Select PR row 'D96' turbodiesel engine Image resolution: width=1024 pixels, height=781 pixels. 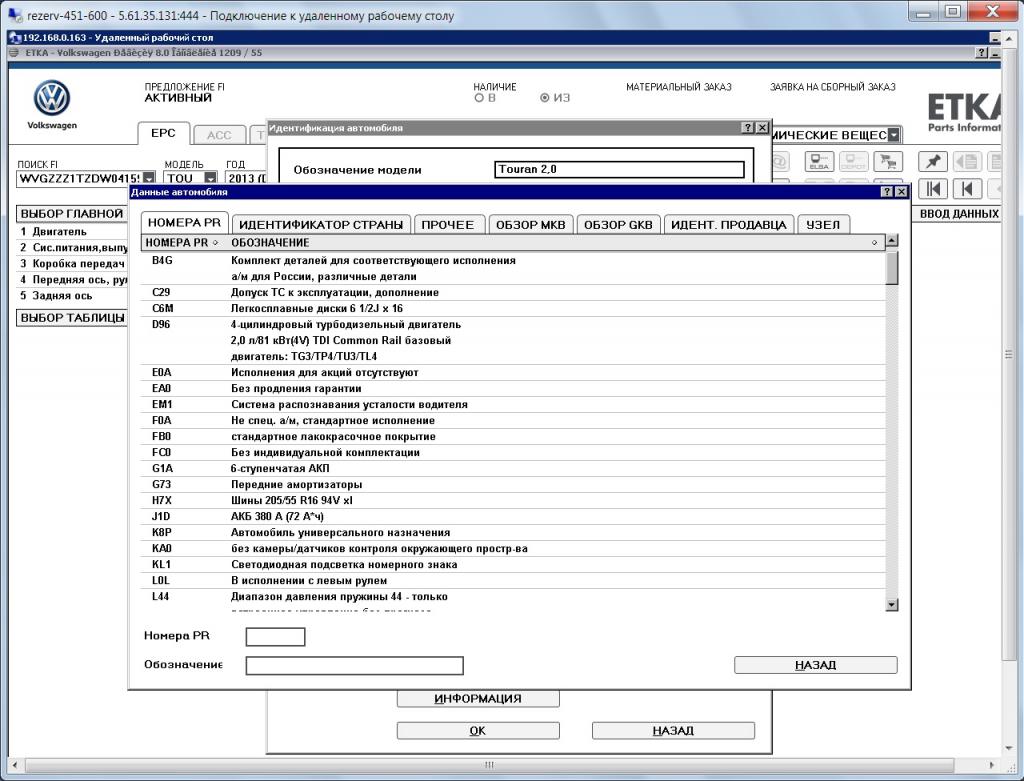coord(513,341)
